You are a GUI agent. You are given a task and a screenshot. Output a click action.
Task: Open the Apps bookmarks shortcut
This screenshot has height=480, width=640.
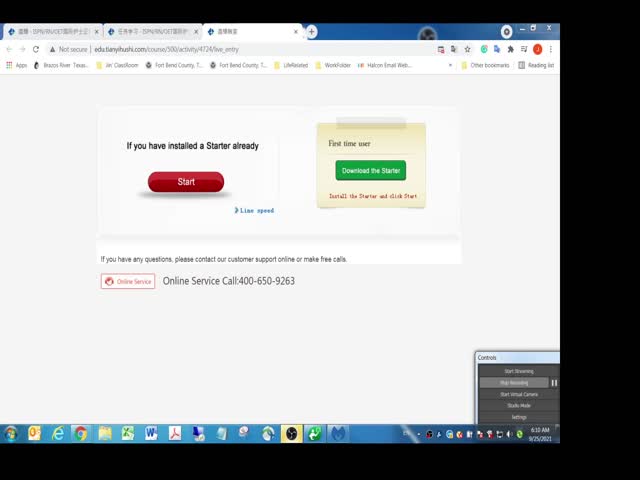click(16, 65)
